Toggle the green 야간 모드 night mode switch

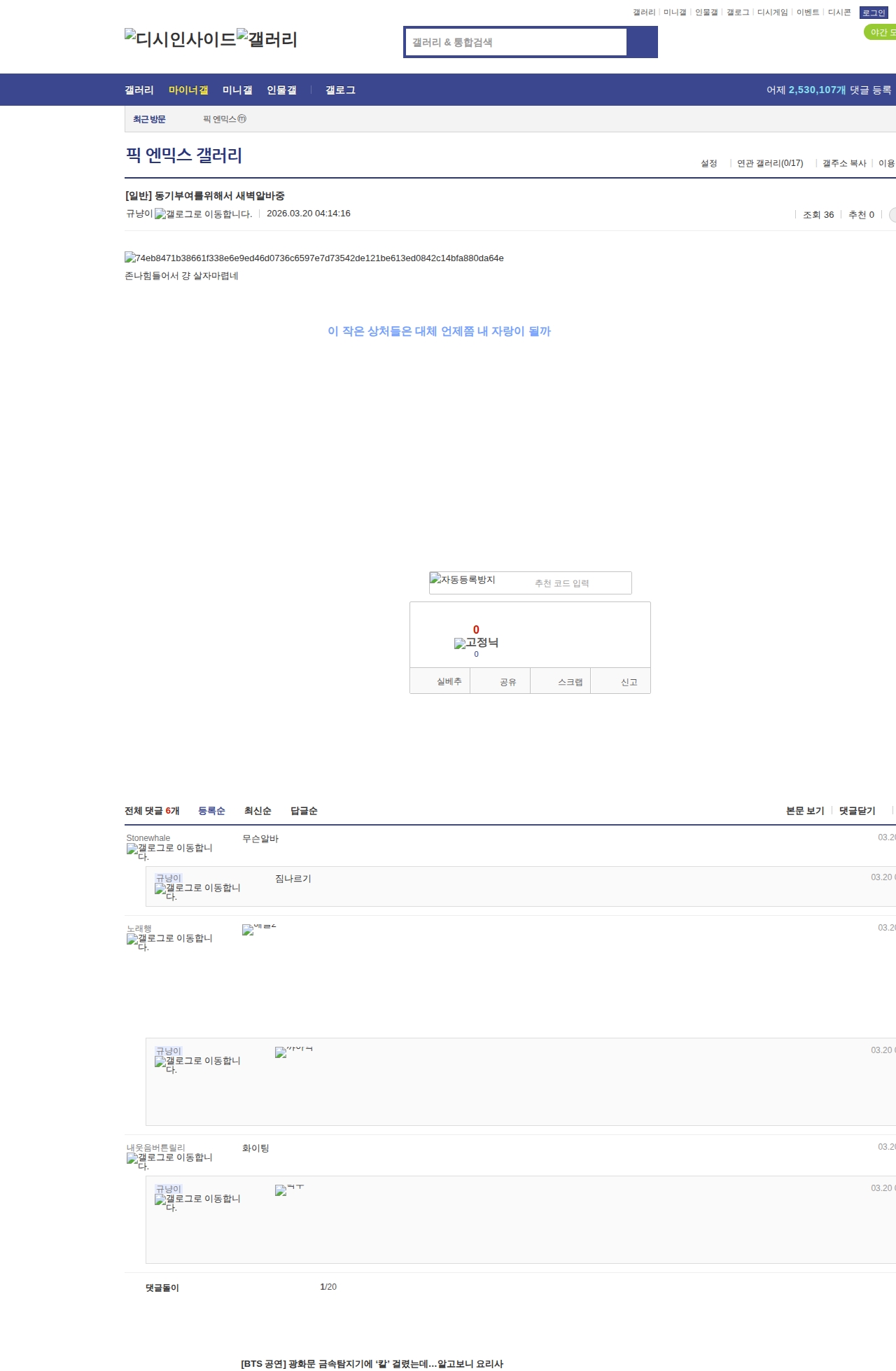pos(881,32)
